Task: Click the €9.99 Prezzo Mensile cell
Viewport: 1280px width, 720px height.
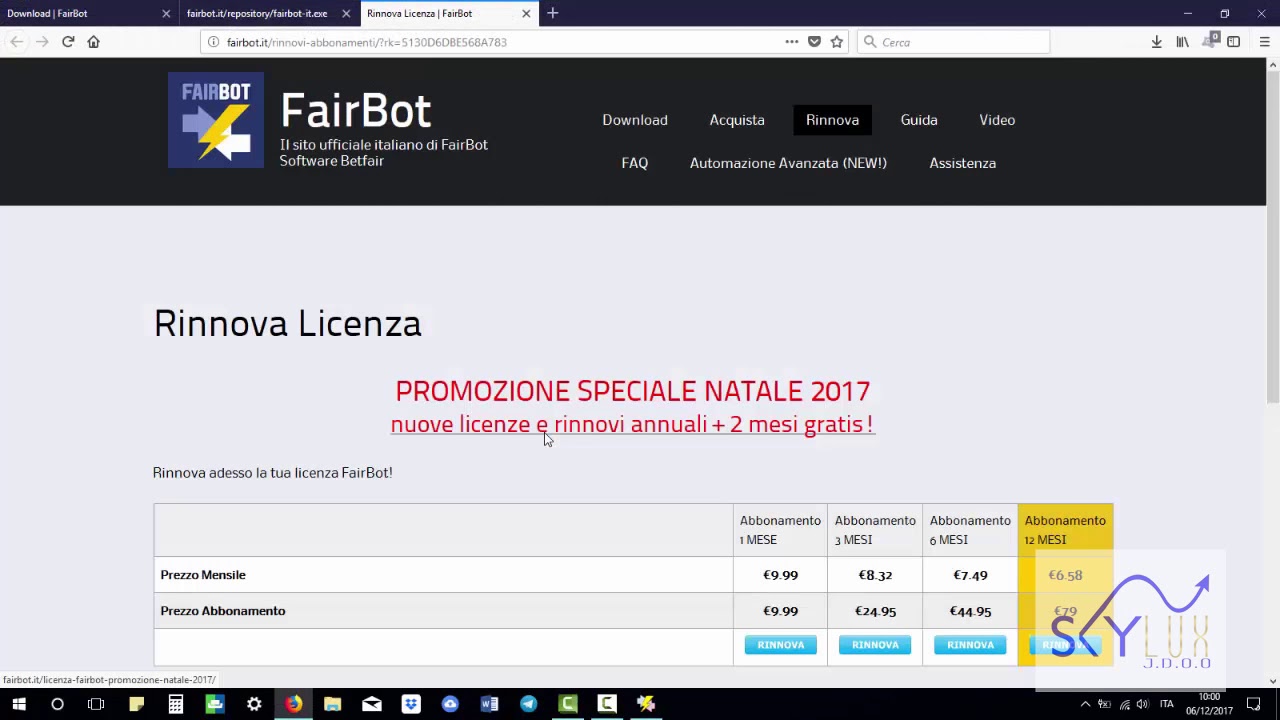Action: click(780, 575)
